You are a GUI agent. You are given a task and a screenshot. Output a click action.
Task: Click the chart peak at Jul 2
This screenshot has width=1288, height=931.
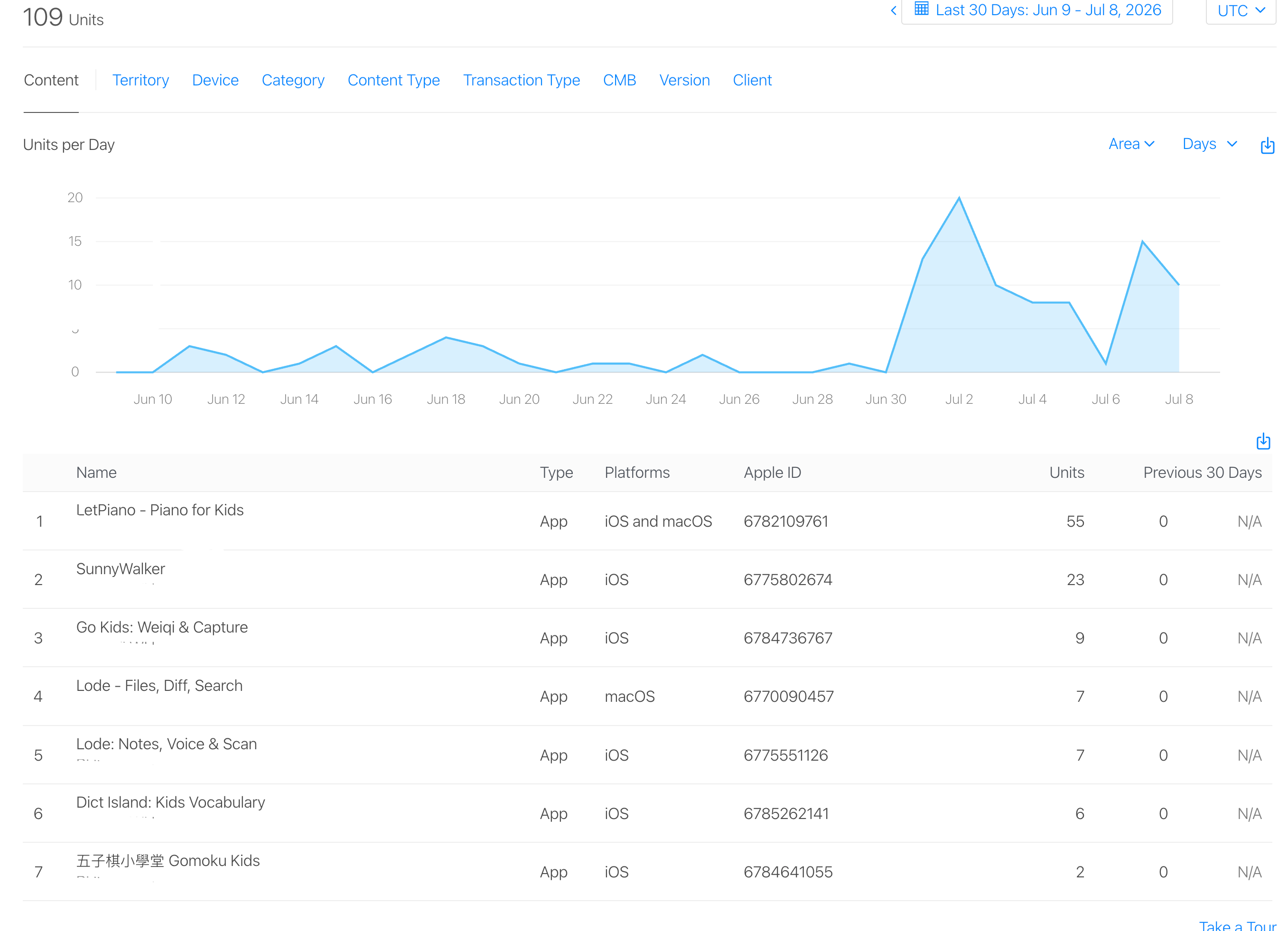coord(959,198)
